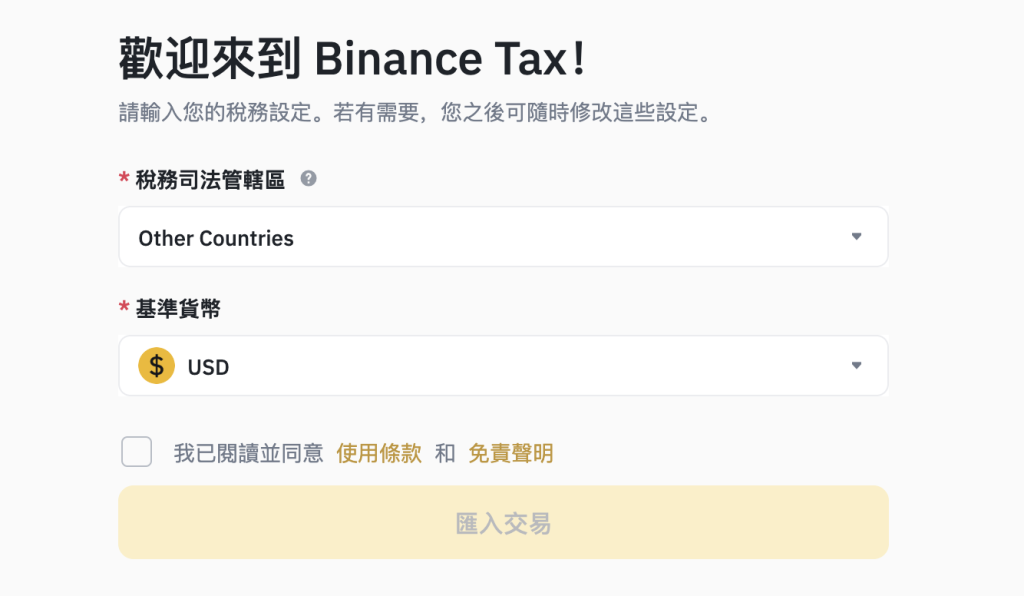Image resolution: width=1024 pixels, height=596 pixels.
Task: Click the USD text in currency field
Action: click(x=208, y=368)
